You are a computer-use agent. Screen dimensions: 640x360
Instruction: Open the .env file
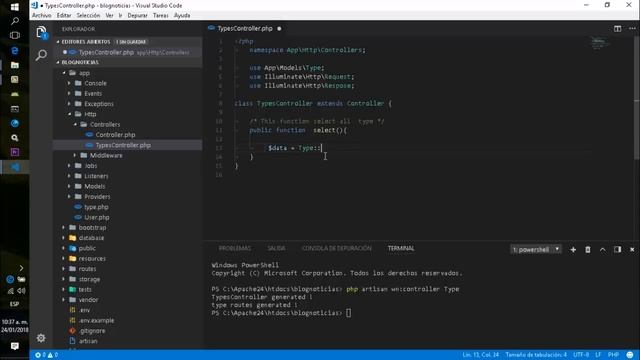(84, 310)
